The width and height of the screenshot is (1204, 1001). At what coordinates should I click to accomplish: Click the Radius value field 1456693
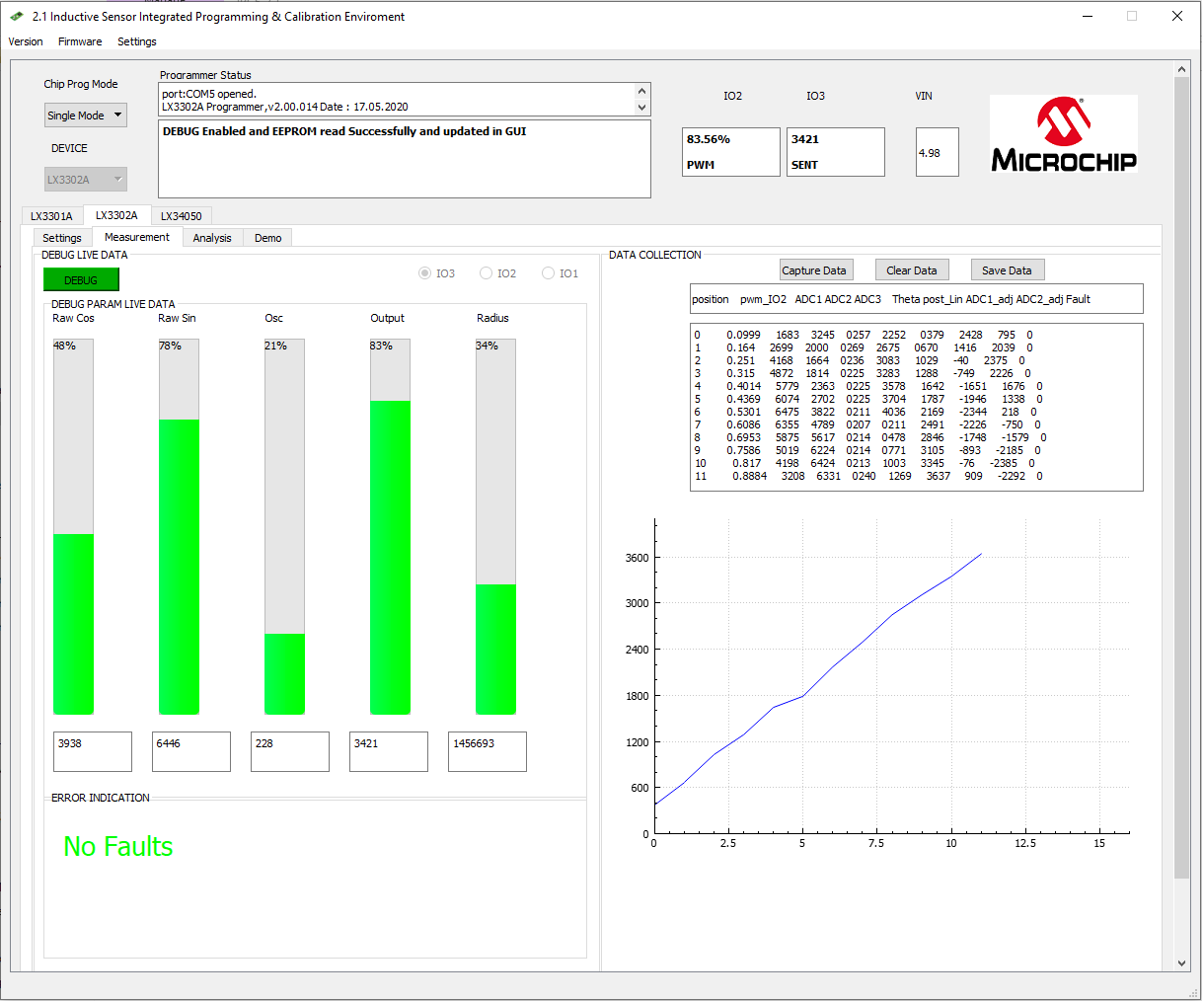[487, 751]
